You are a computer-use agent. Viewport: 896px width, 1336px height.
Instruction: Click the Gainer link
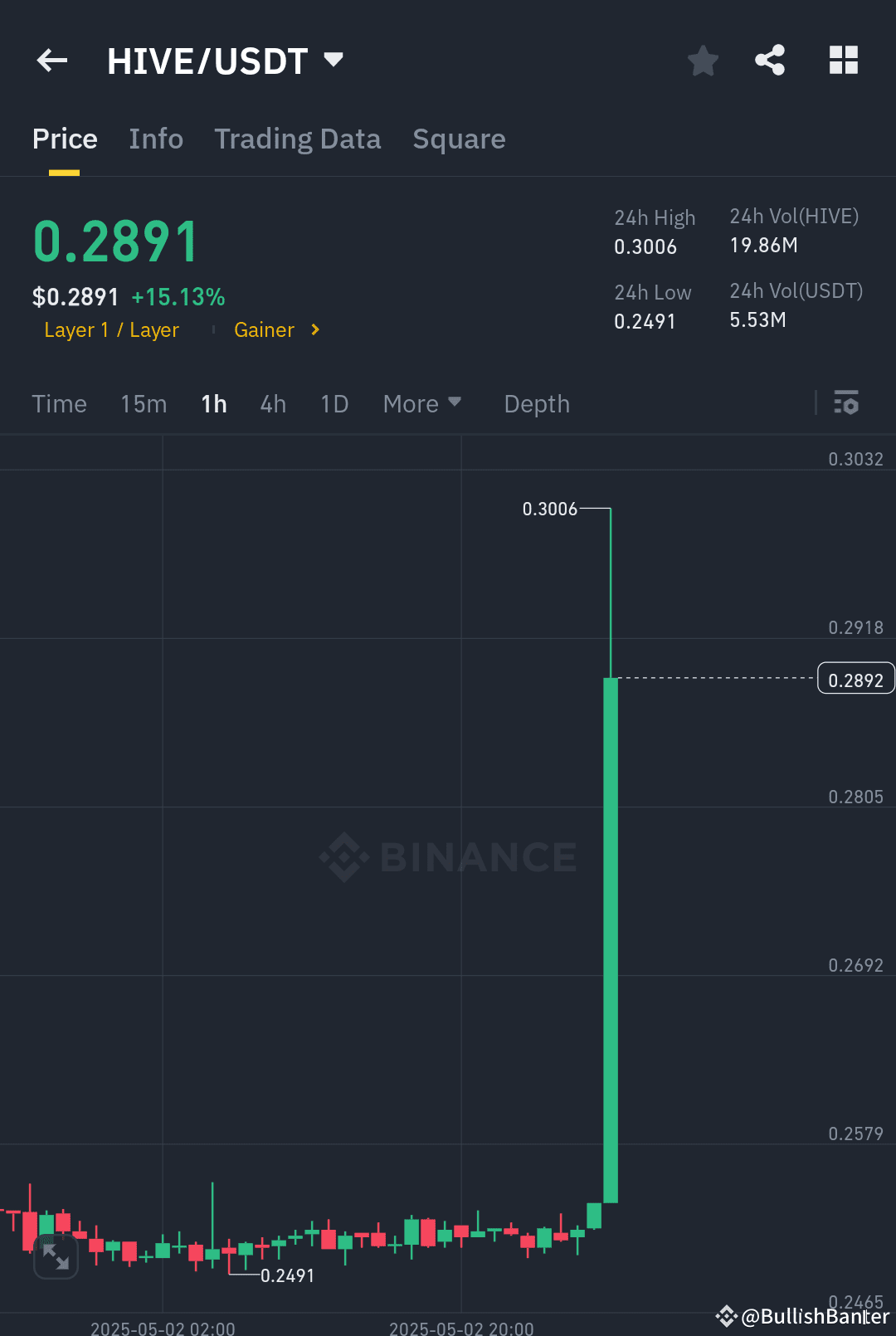264,329
